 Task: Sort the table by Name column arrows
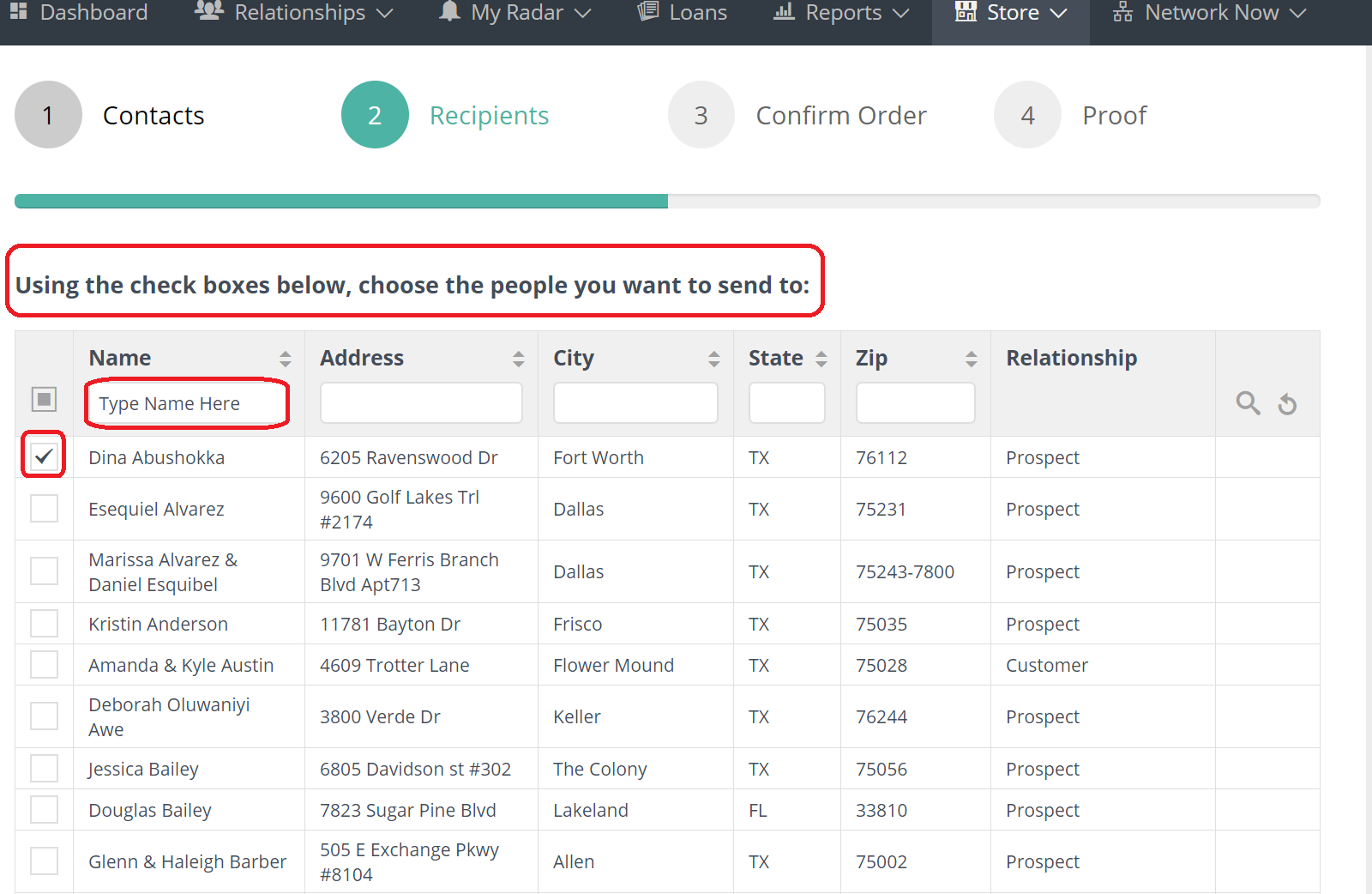285,359
